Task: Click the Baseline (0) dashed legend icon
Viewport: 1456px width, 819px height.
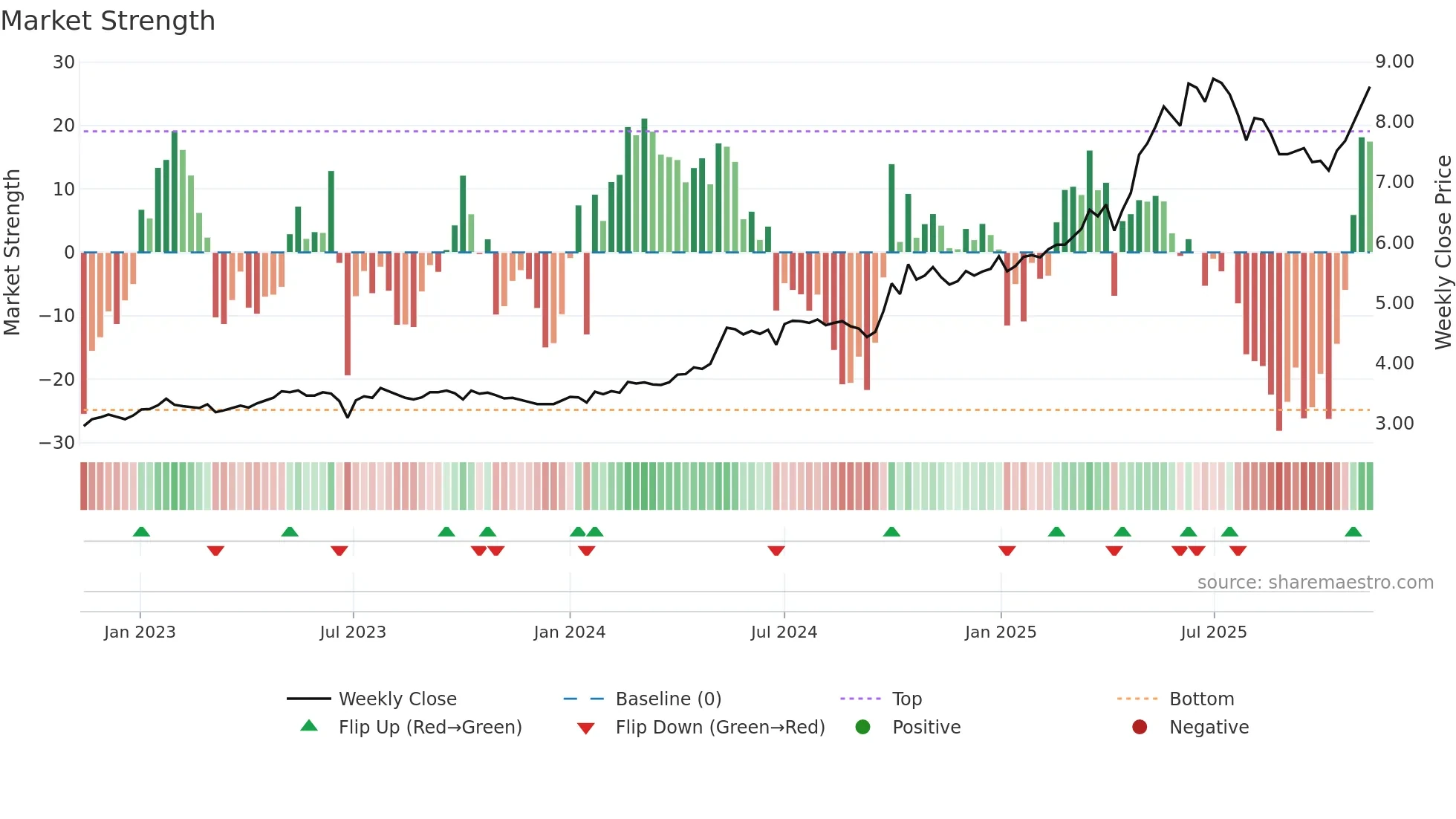Action: (584, 699)
